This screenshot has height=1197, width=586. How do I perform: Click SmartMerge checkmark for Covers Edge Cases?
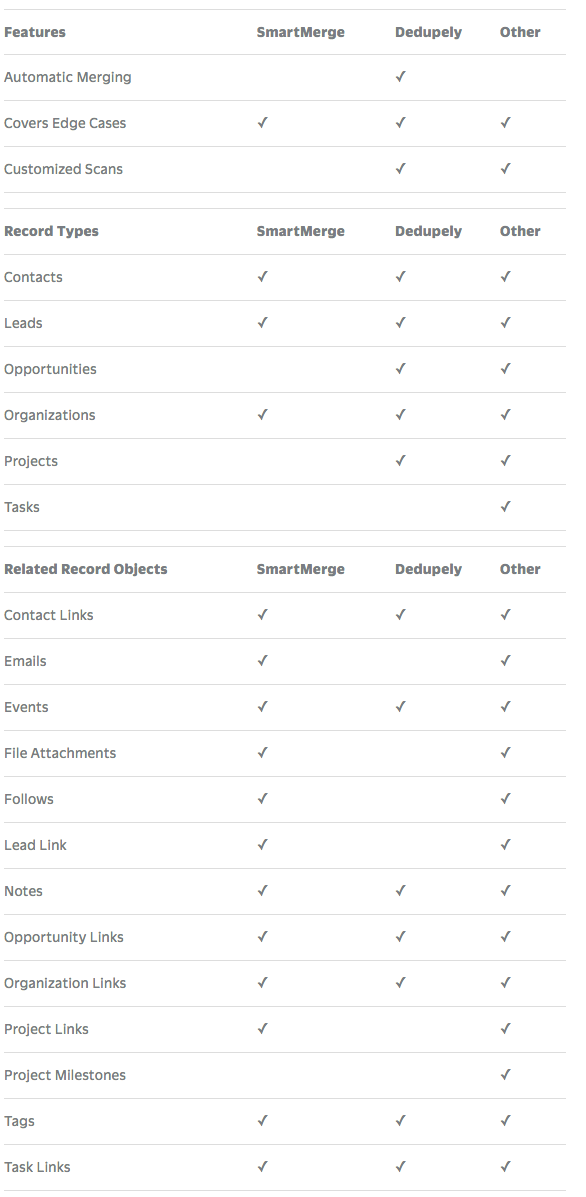click(x=262, y=122)
